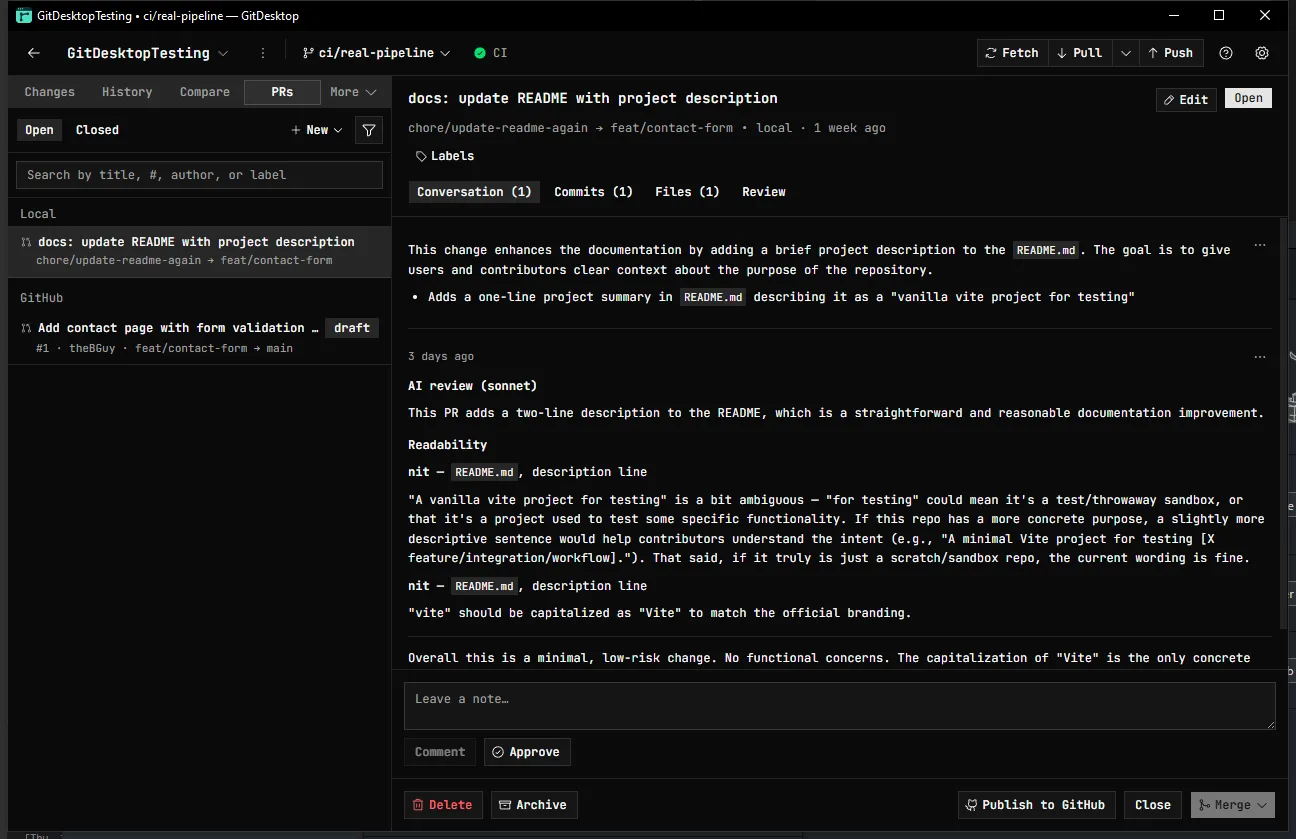Focus the PR search field
Viewport: 1296px width, 839px height.
(199, 175)
